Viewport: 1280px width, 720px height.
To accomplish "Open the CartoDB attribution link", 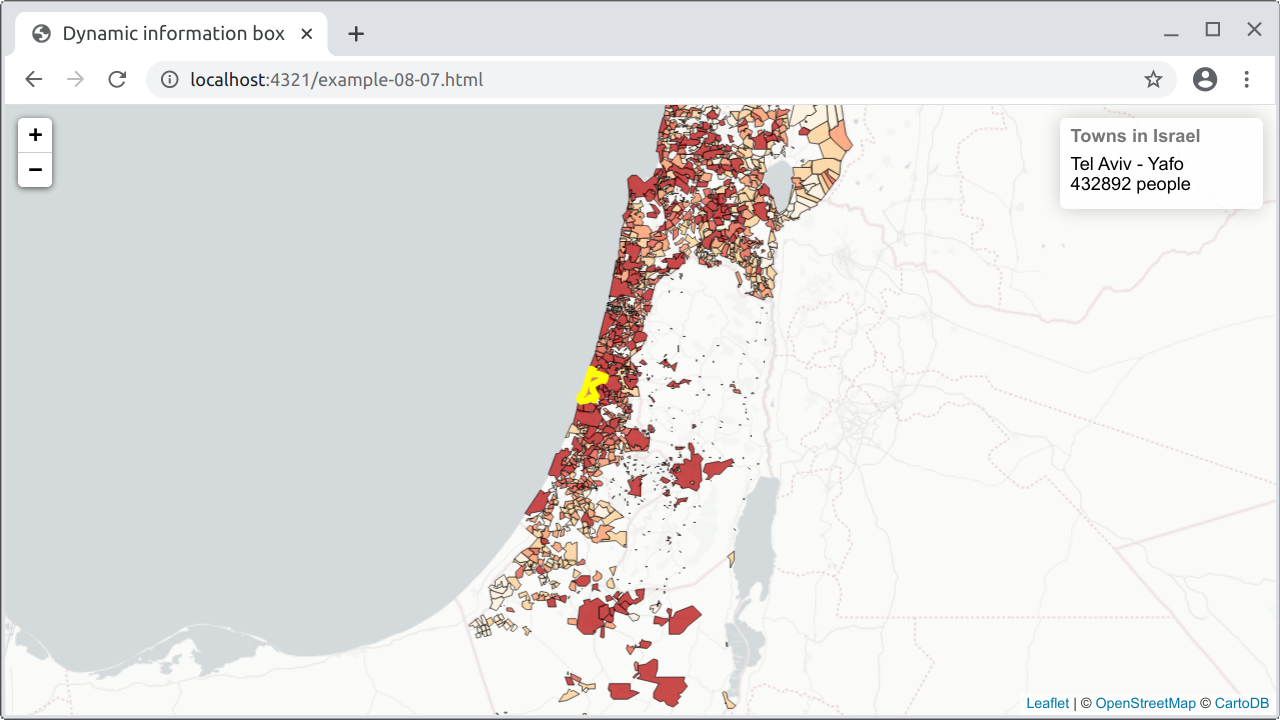I will pos(1241,703).
